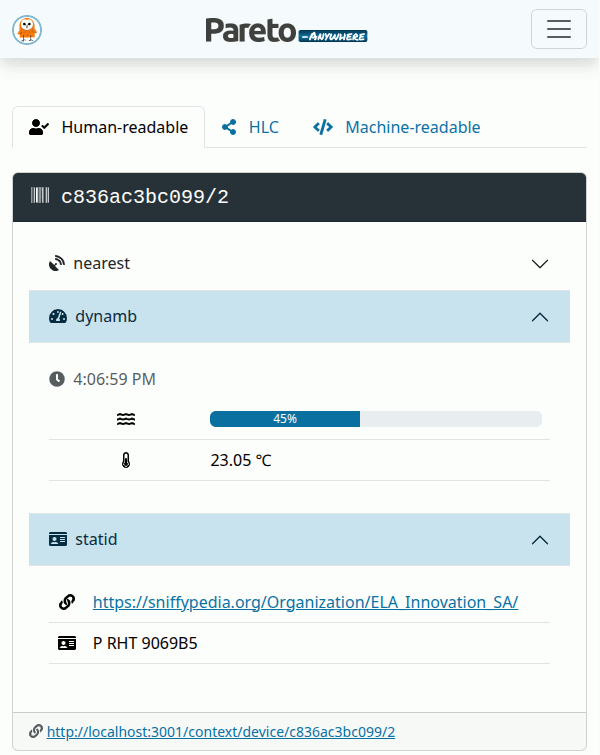This screenshot has height=755, width=600.
Task: Click the up chevron on dynamb row
Action: [540, 317]
